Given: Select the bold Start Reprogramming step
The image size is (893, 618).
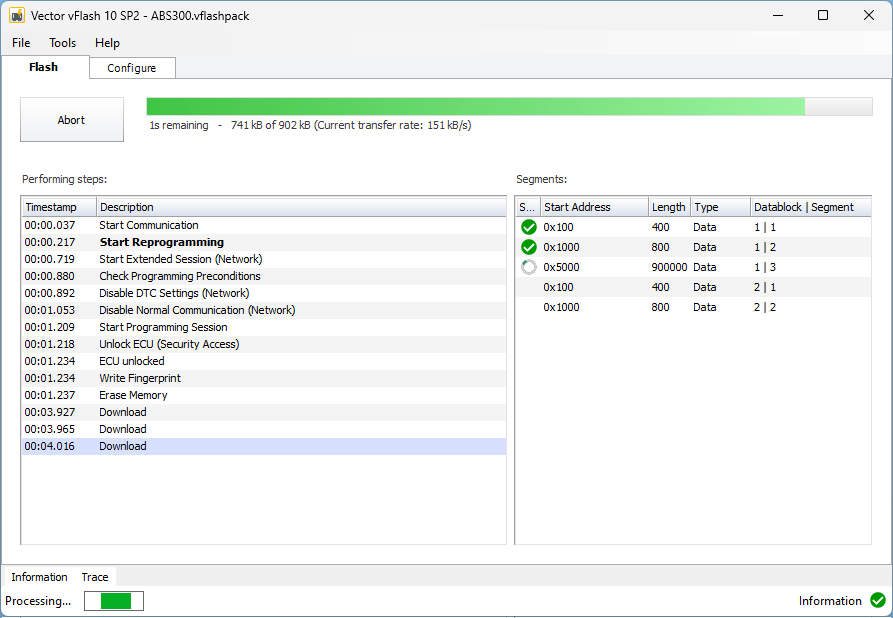Looking at the screenshot, I should pyautogui.click(x=264, y=242).
